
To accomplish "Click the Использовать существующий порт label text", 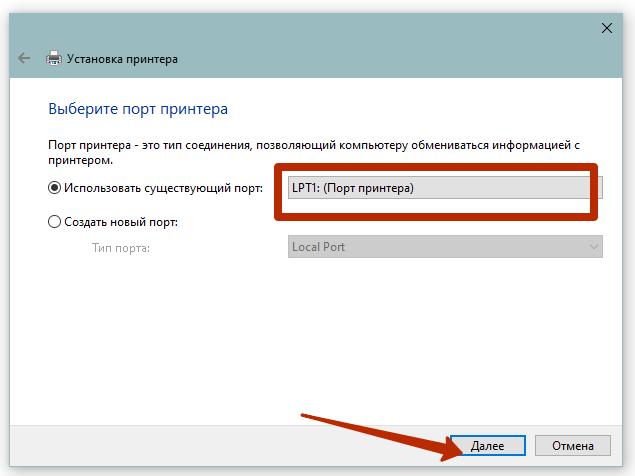I will point(163,187).
